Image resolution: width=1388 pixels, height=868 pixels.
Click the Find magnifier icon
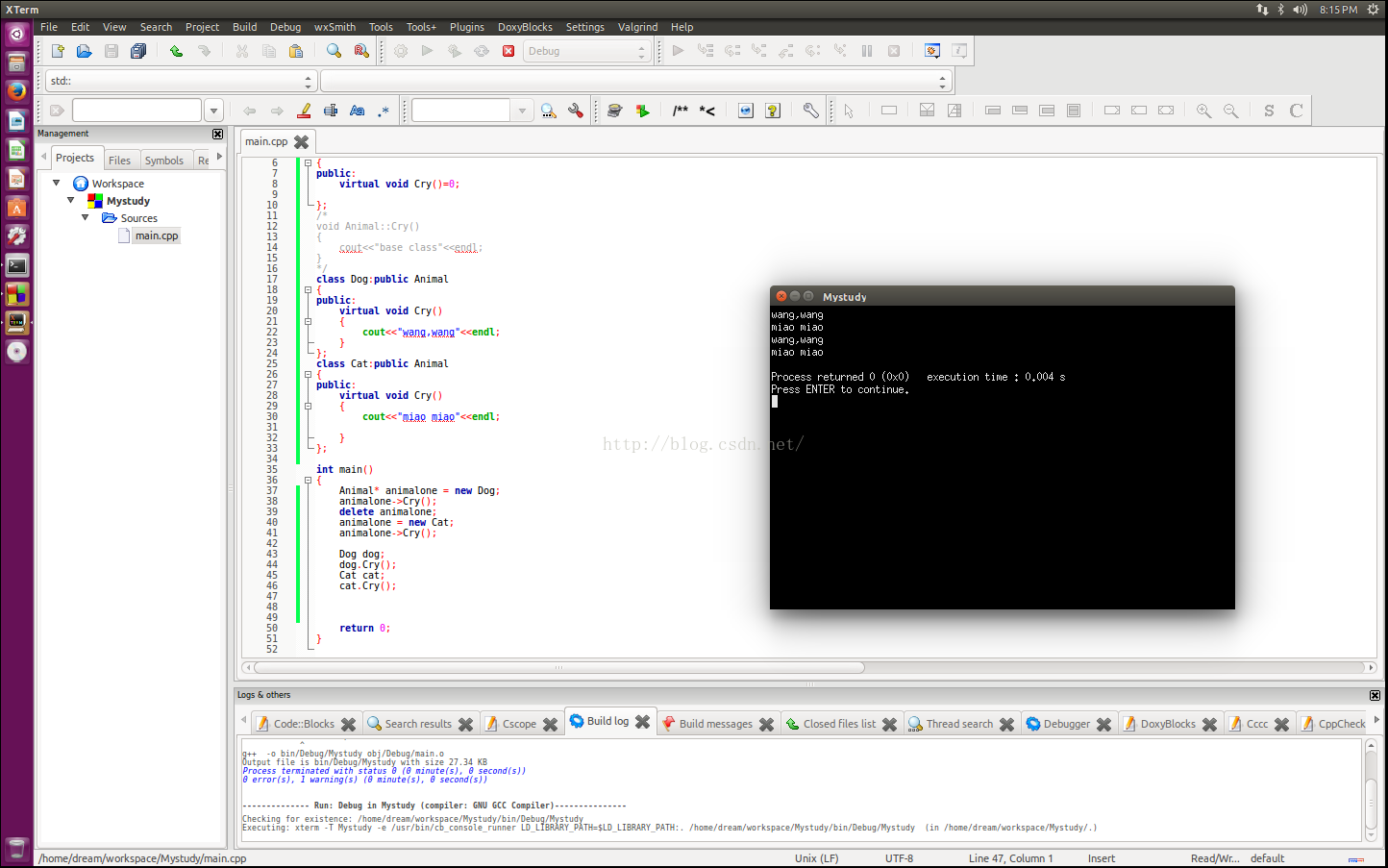click(334, 51)
